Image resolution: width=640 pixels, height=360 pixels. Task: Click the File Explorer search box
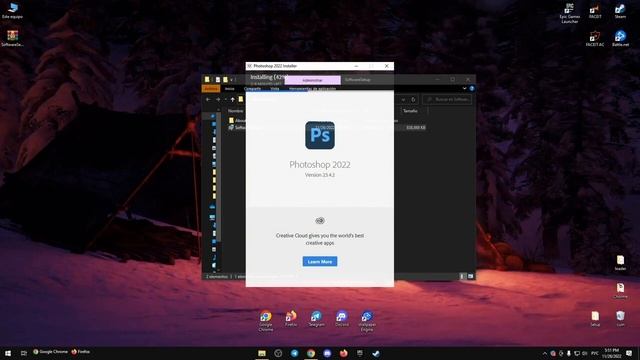coord(447,99)
